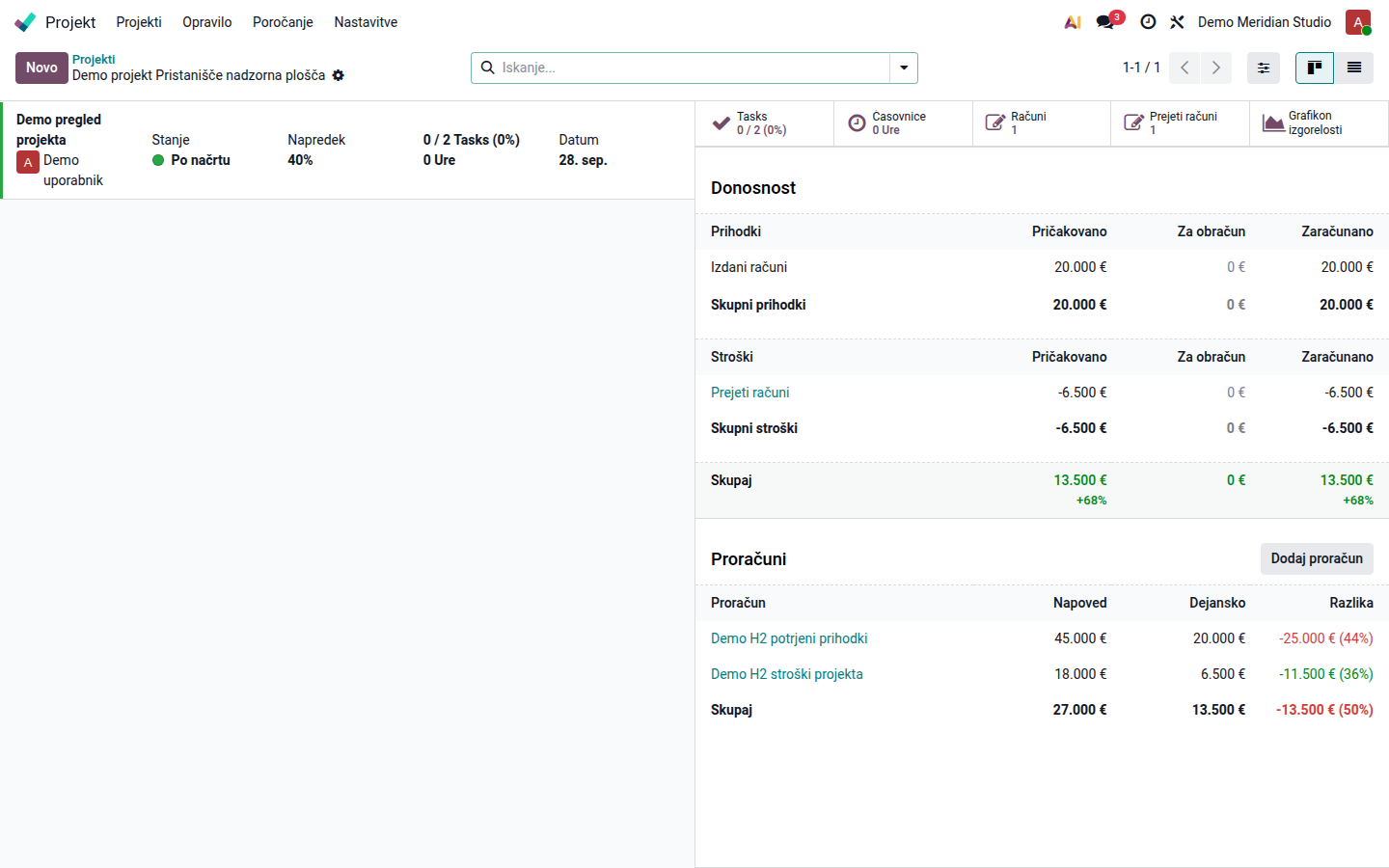Expand the search options dropdown arrow

[904, 68]
